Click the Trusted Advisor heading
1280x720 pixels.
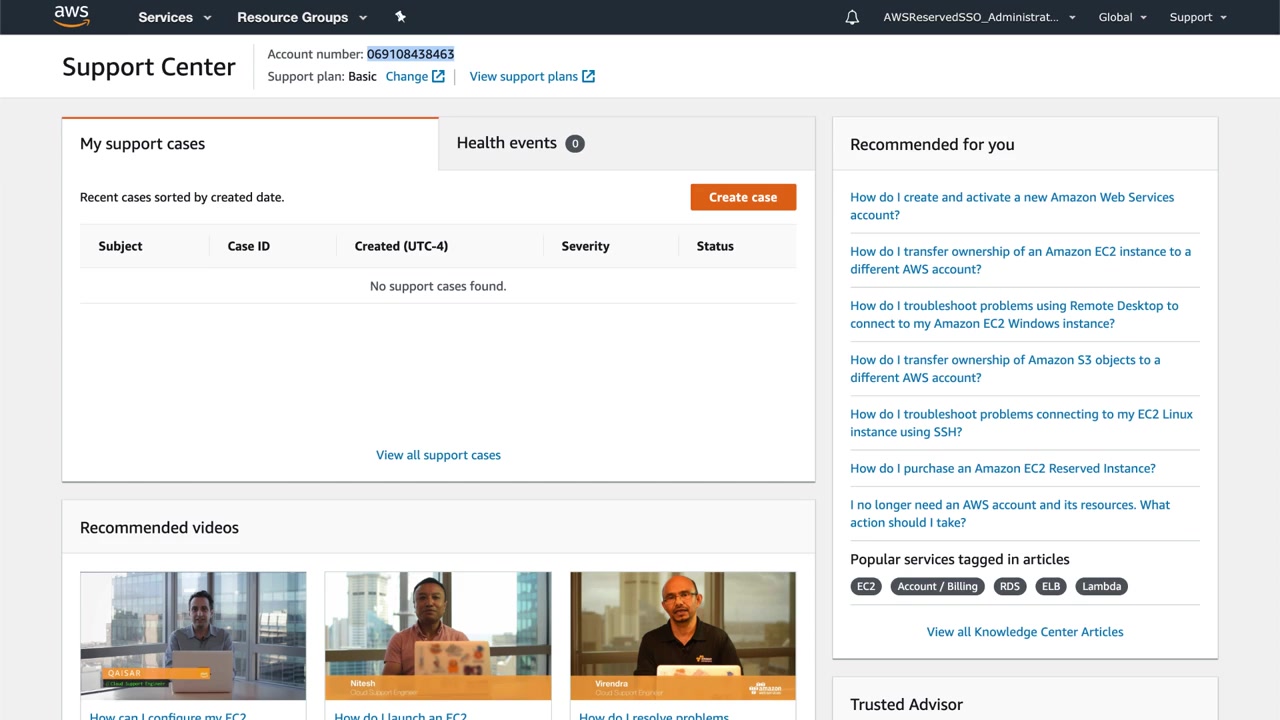coord(906,705)
